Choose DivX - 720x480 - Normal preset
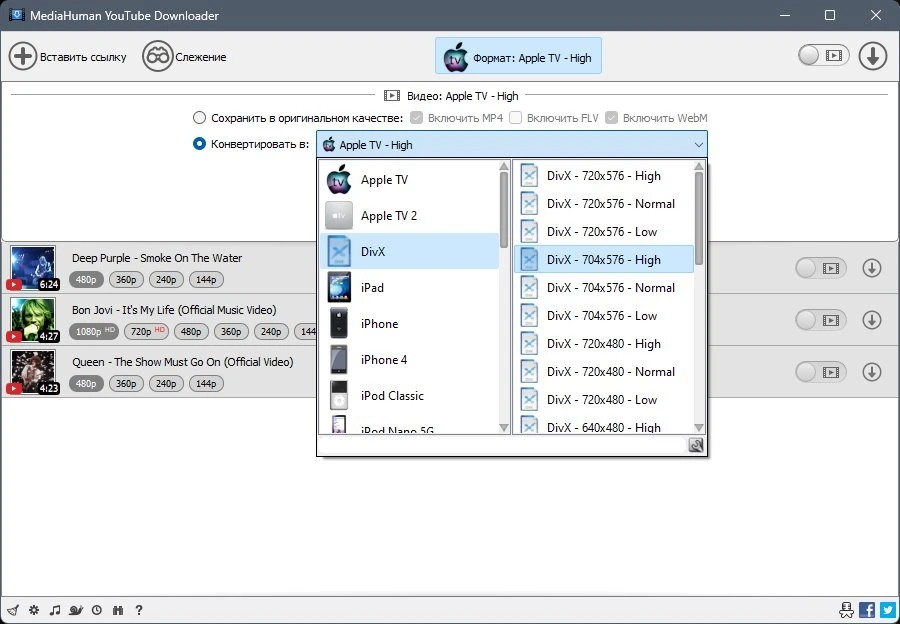This screenshot has width=900, height=624. (604, 371)
